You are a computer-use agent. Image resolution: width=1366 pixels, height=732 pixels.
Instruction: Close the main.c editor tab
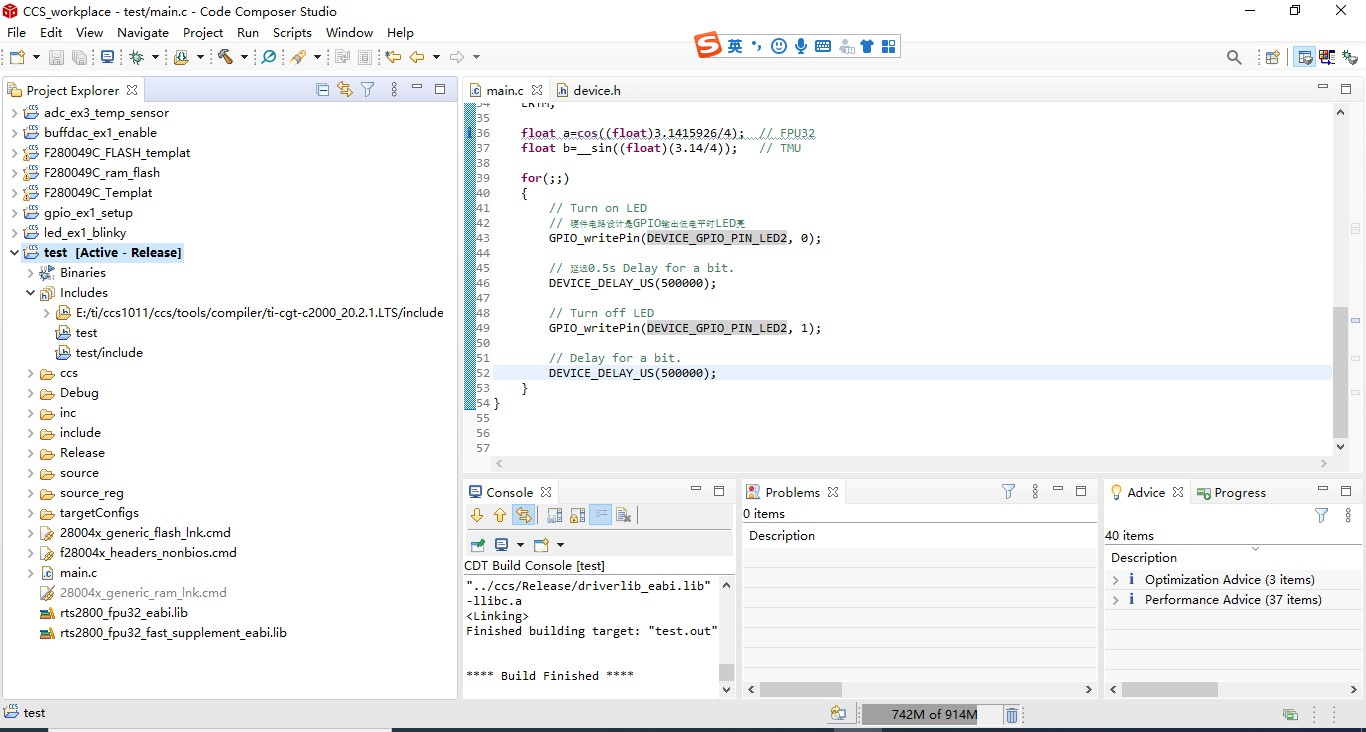tap(537, 90)
